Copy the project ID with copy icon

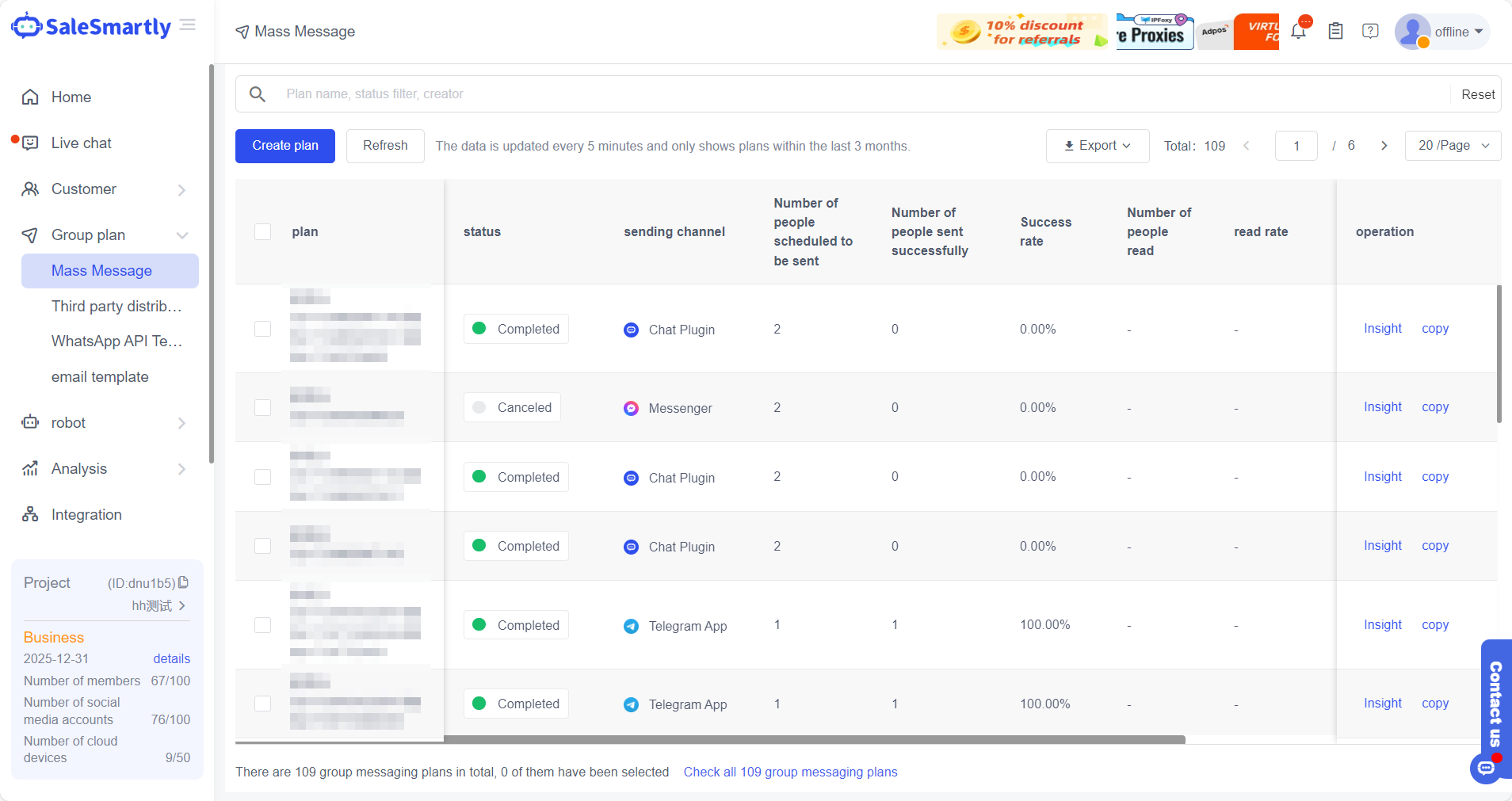click(x=184, y=582)
